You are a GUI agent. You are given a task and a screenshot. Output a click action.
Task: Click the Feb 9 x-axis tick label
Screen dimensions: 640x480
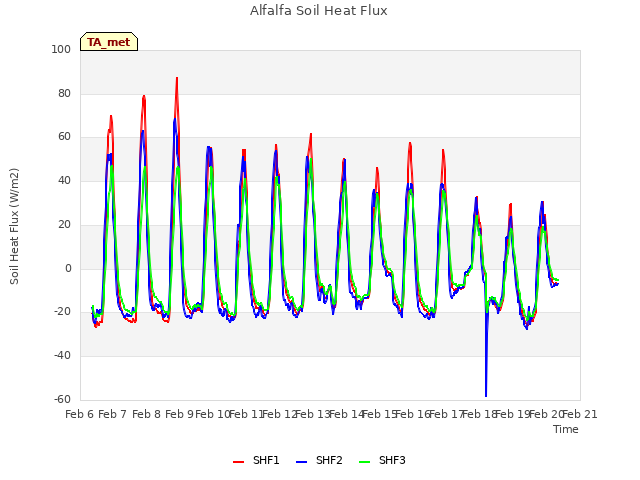(x=180, y=414)
